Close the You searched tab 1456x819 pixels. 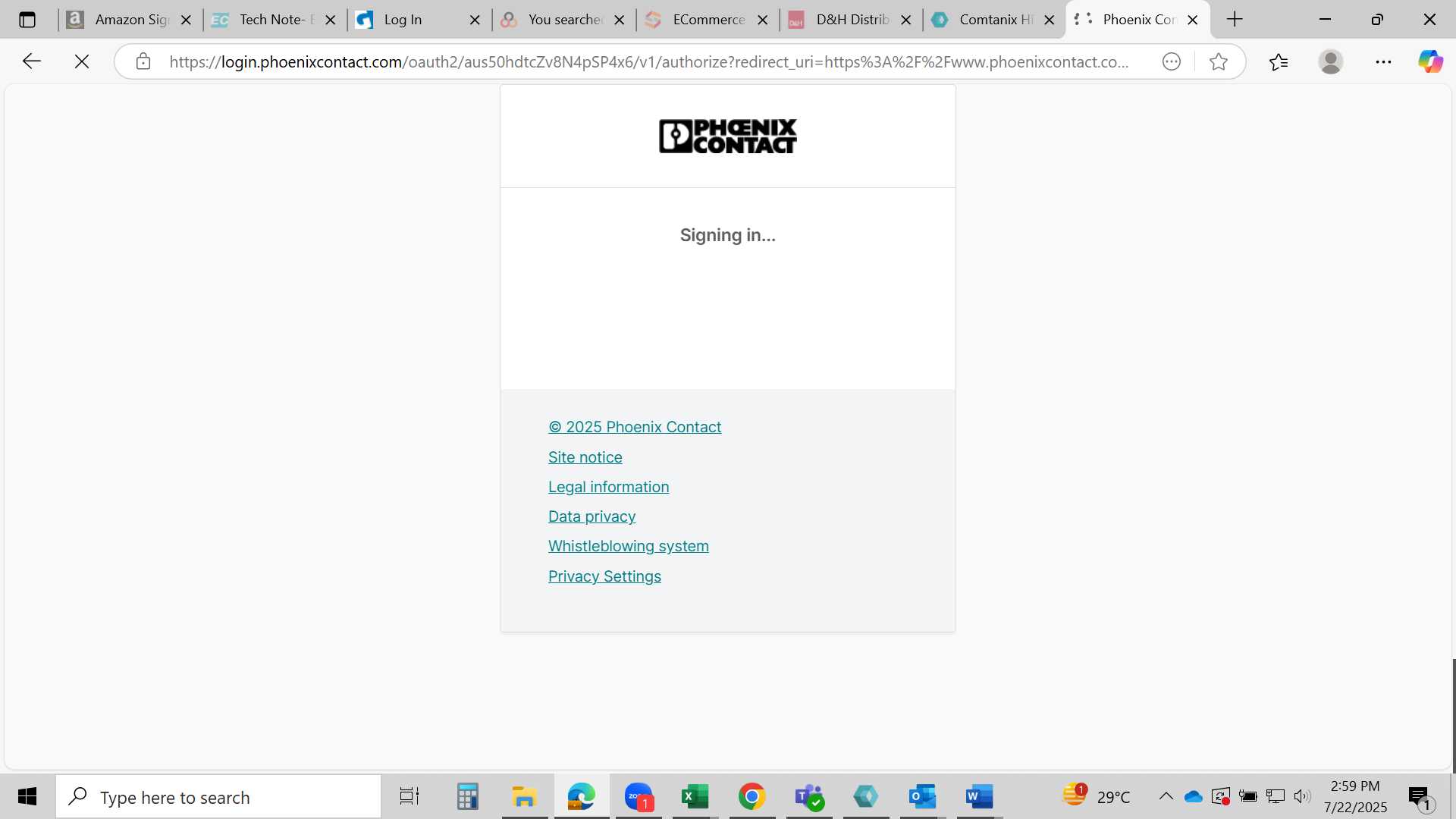(620, 20)
